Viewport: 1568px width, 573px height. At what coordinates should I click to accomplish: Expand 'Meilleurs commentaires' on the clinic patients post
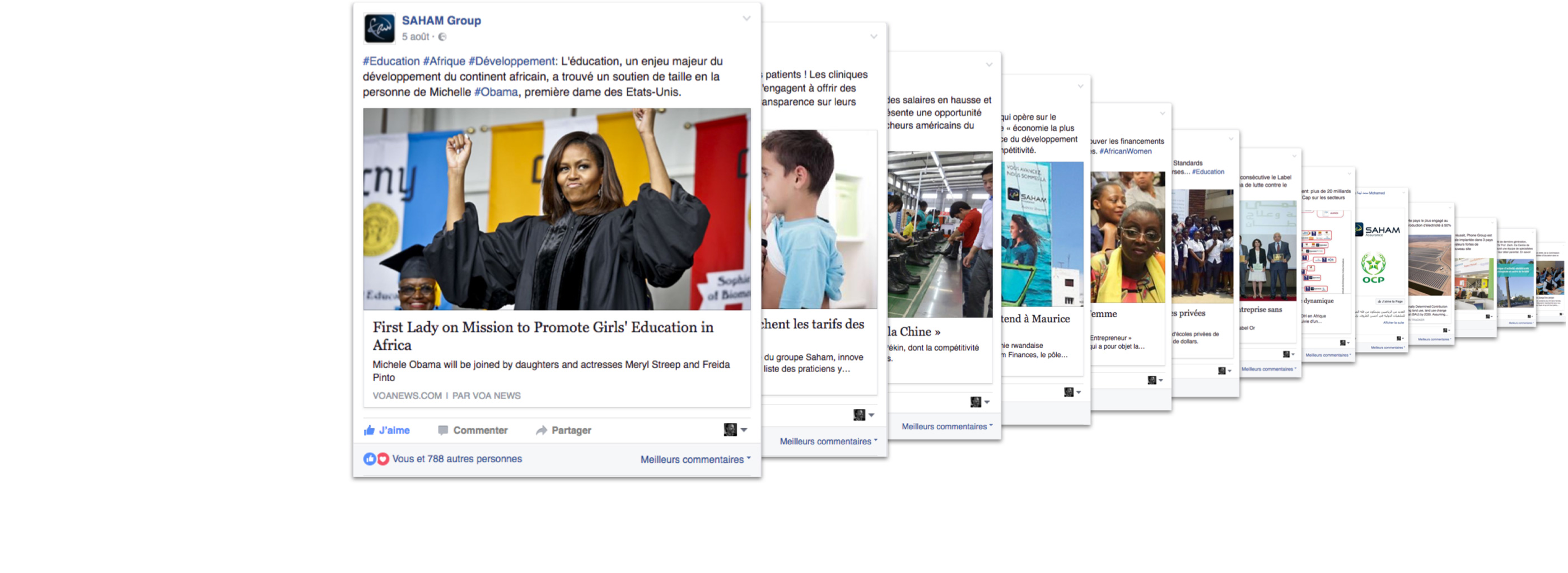click(x=828, y=441)
